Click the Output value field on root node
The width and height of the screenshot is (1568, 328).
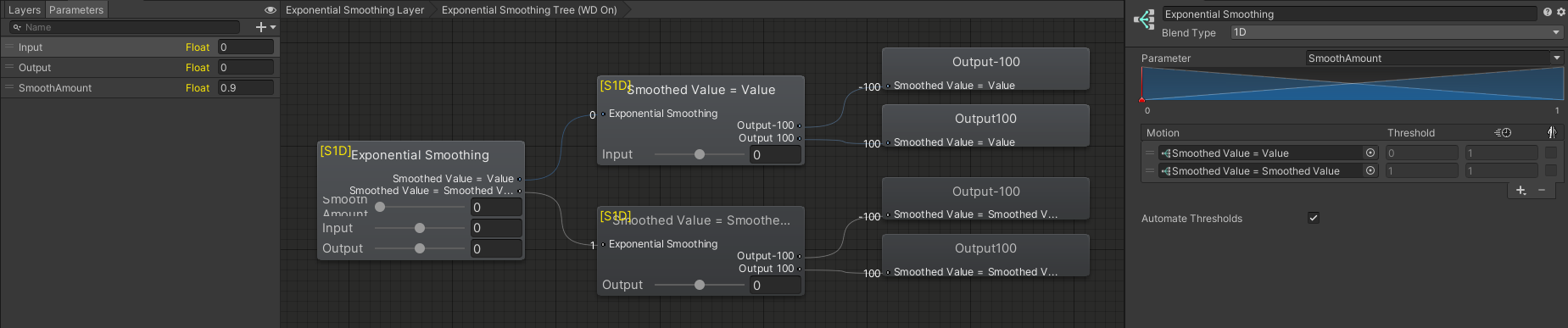coord(496,248)
